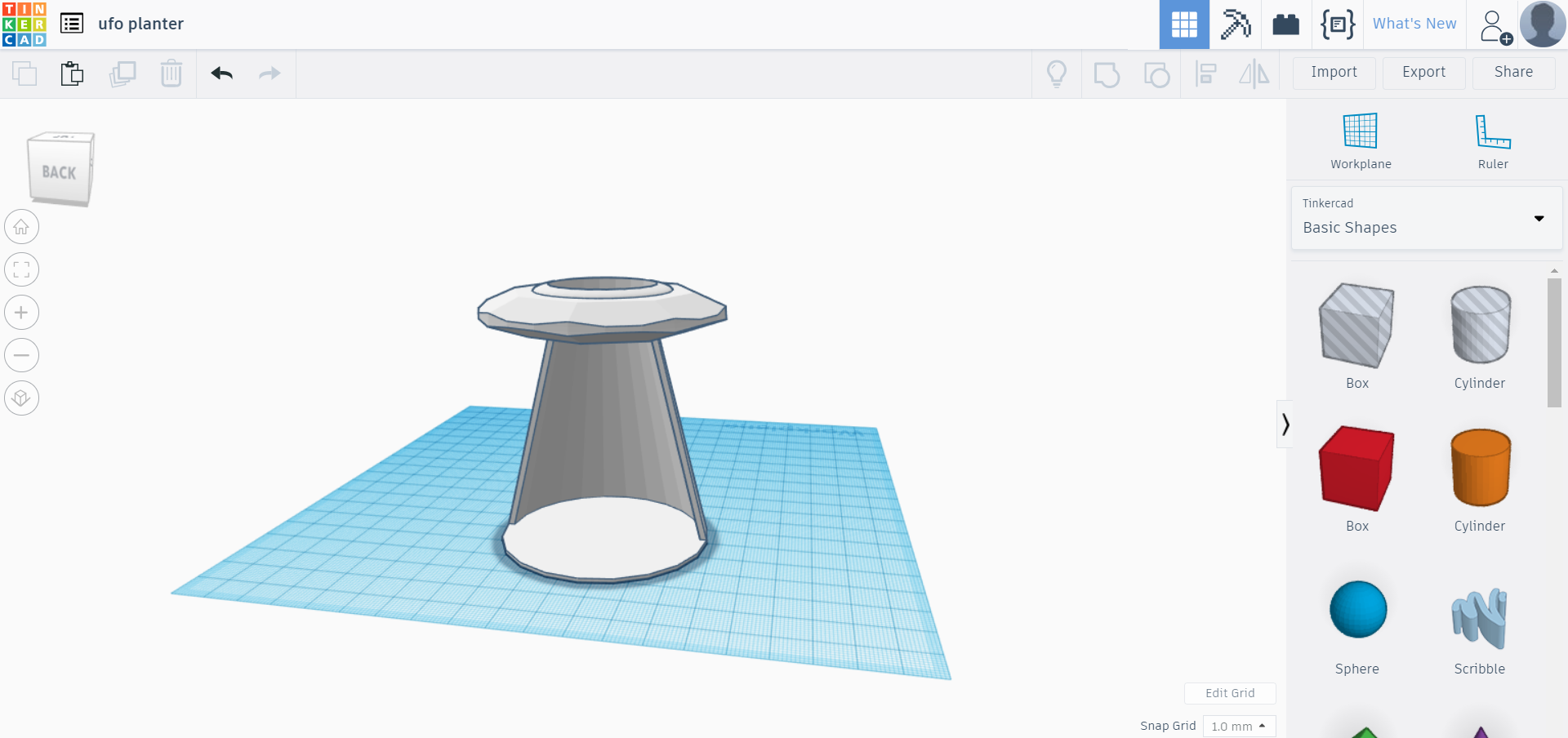The image size is (1568, 738).
Task: Open the user profile avatar
Action: (x=1543, y=24)
